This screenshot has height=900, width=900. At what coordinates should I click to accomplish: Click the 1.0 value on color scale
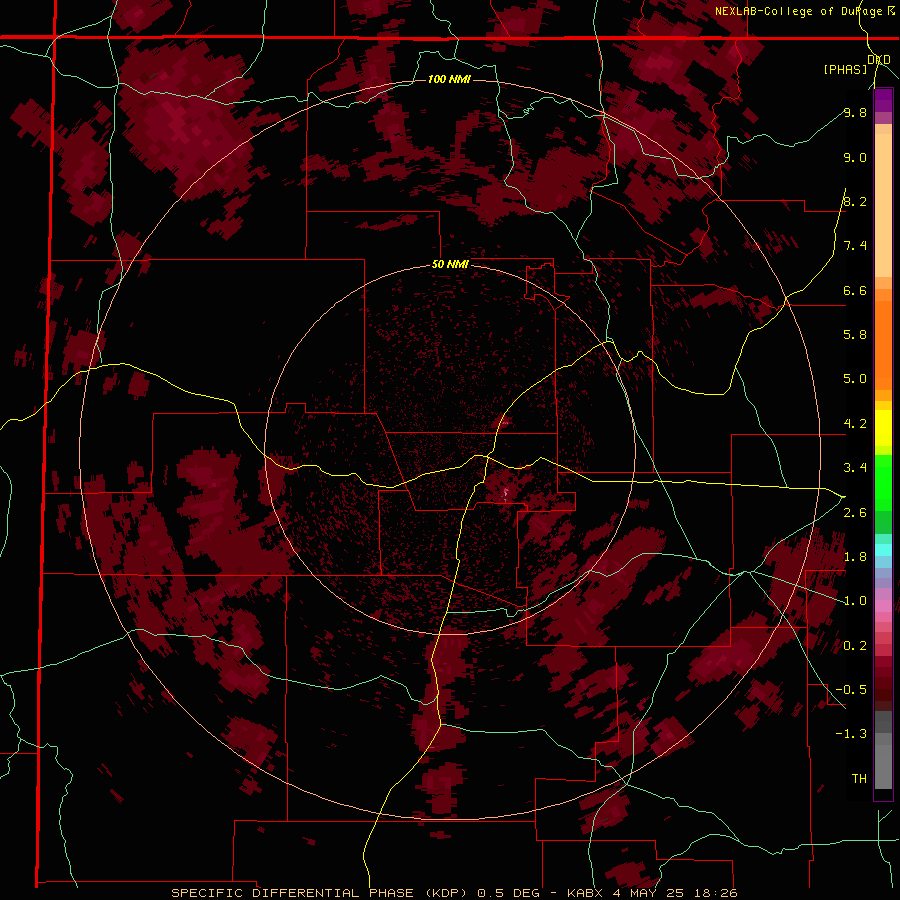click(x=855, y=601)
